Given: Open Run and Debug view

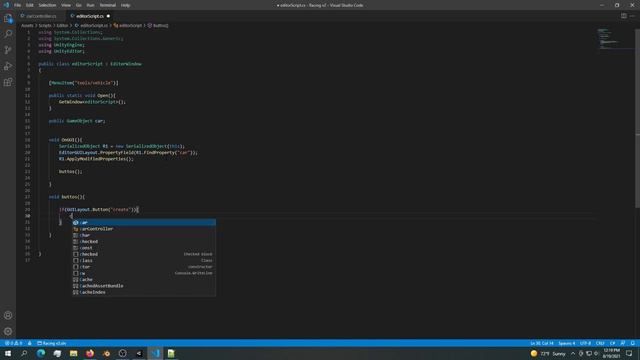Looking at the screenshot, I should pyautogui.click(x=8, y=66).
